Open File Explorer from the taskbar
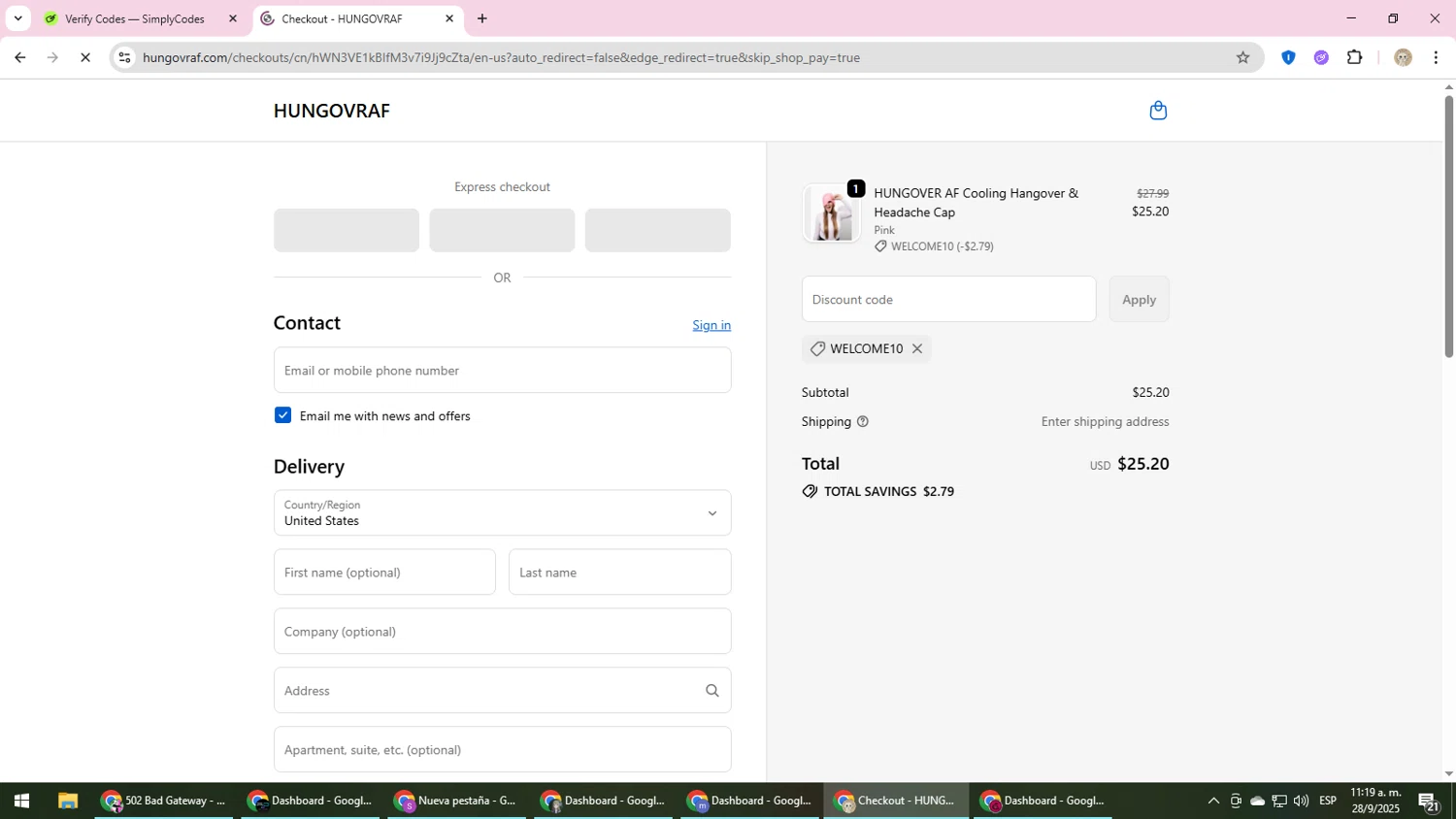Image resolution: width=1456 pixels, height=819 pixels. tap(67, 801)
